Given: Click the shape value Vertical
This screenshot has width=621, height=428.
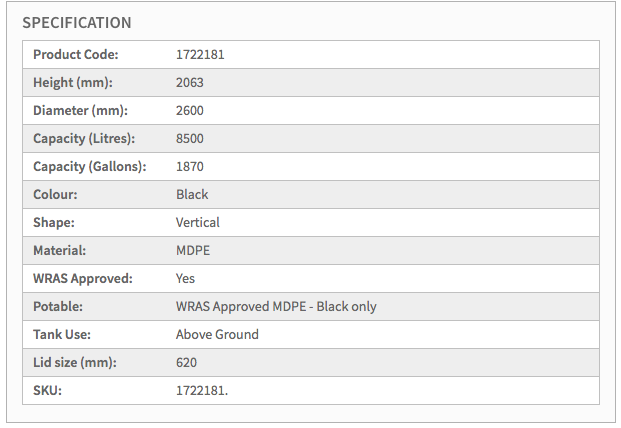Looking at the screenshot, I should 198,223.
